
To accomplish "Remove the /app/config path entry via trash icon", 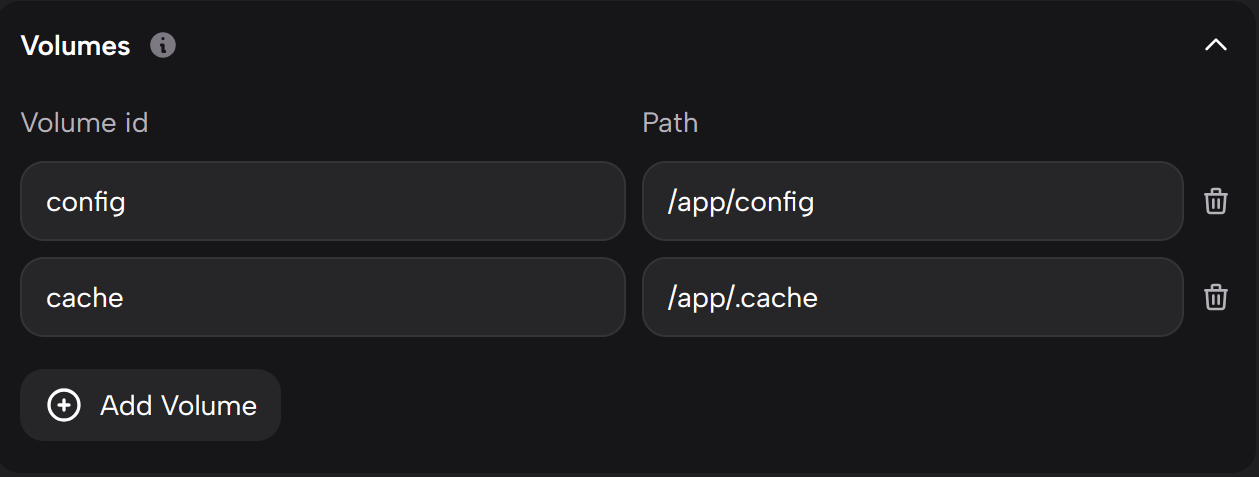I will click(x=1215, y=201).
